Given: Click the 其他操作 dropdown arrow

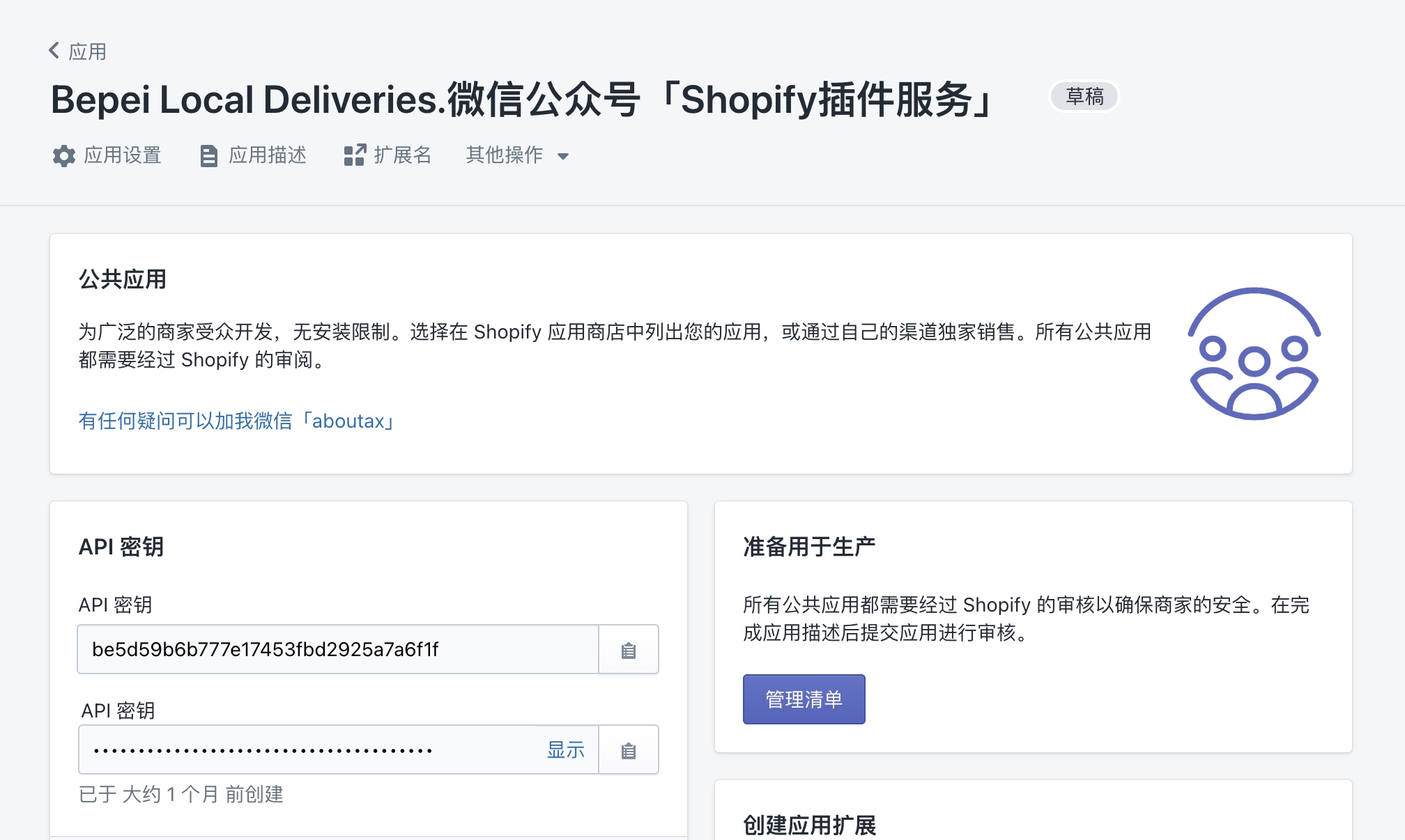Looking at the screenshot, I should 563,157.
